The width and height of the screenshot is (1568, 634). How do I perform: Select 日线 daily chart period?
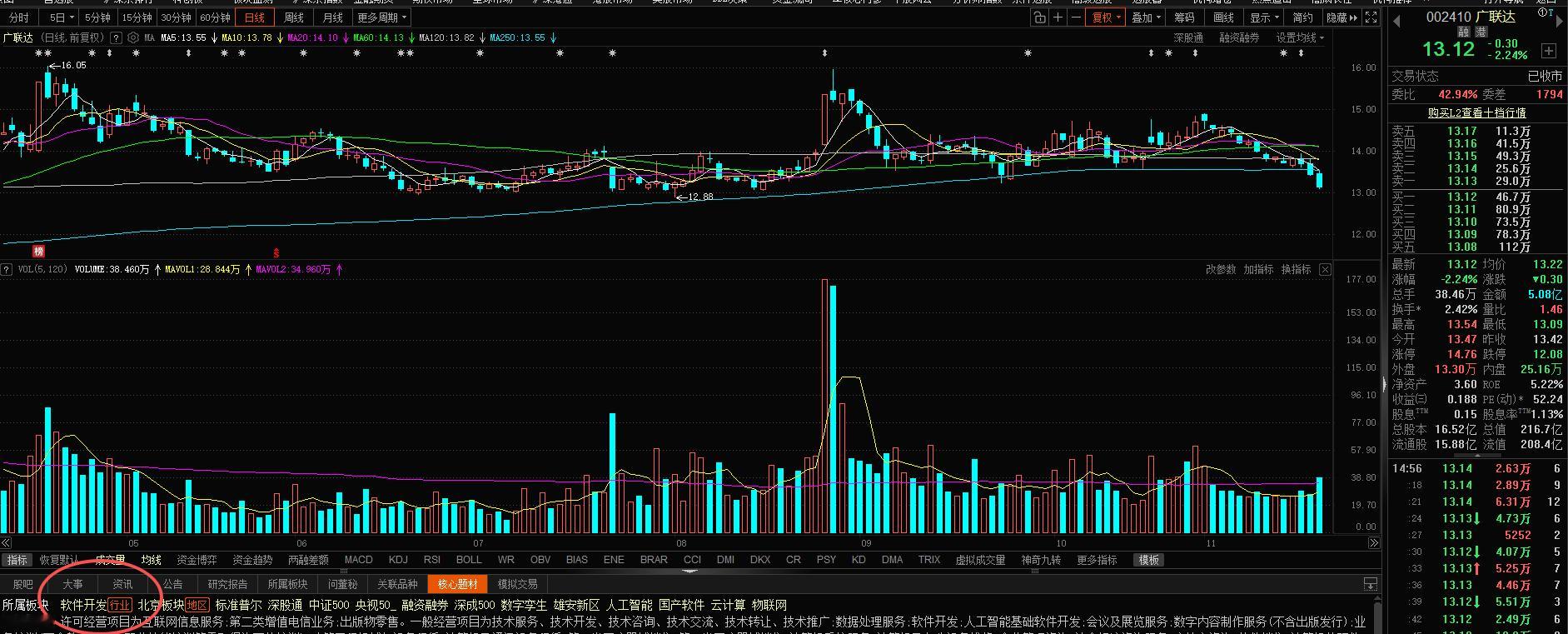(254, 17)
